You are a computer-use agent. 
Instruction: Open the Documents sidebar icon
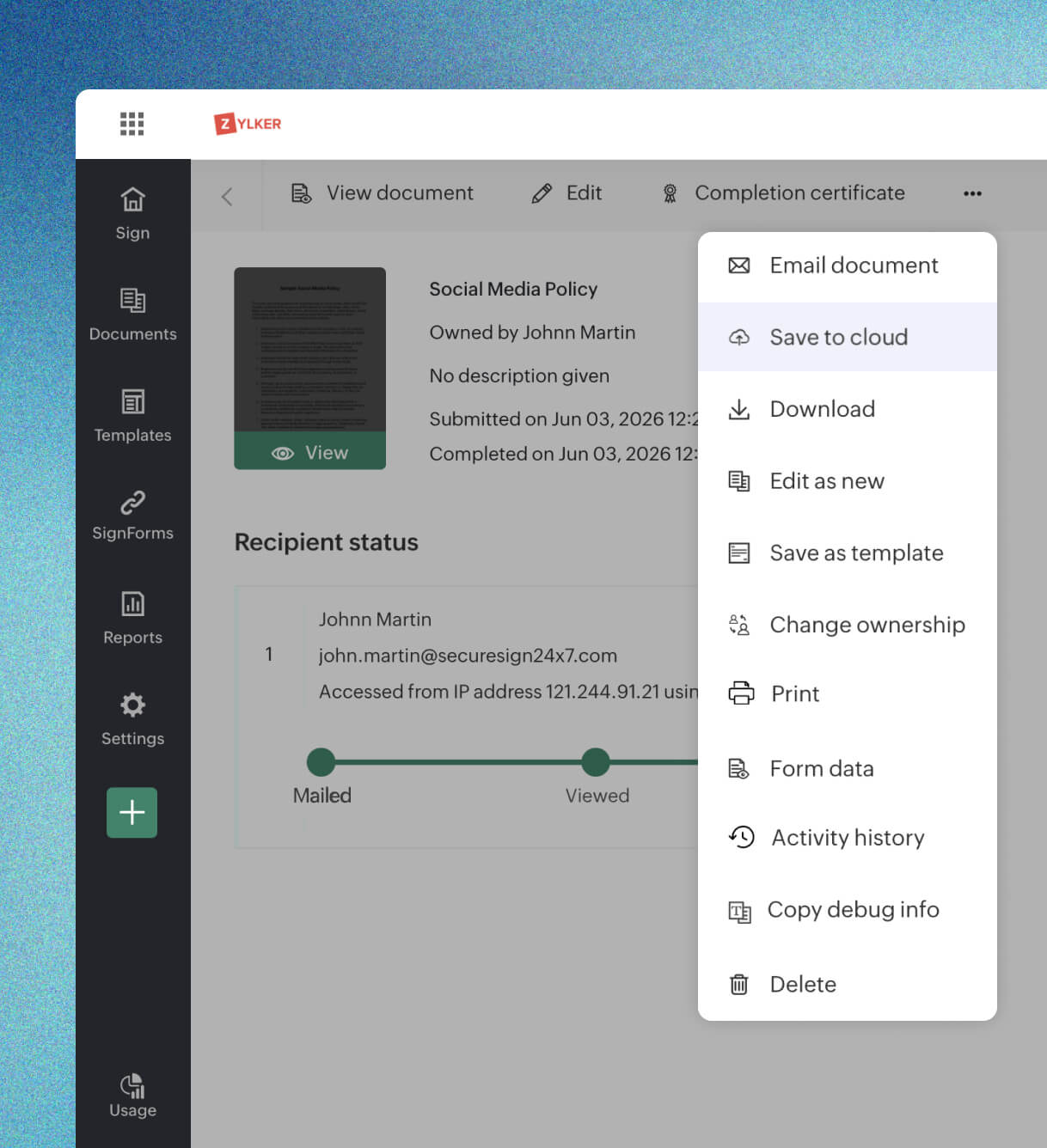[132, 301]
